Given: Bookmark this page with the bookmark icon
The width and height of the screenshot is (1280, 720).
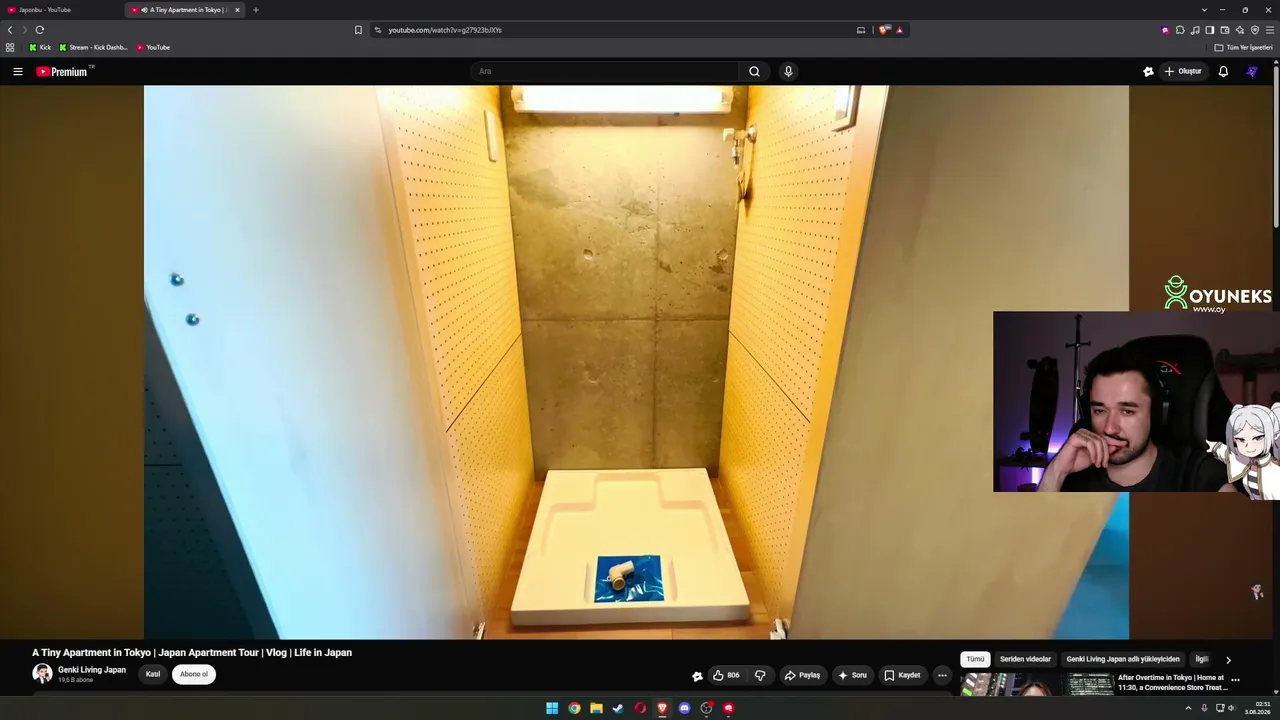Looking at the screenshot, I should coord(358,30).
